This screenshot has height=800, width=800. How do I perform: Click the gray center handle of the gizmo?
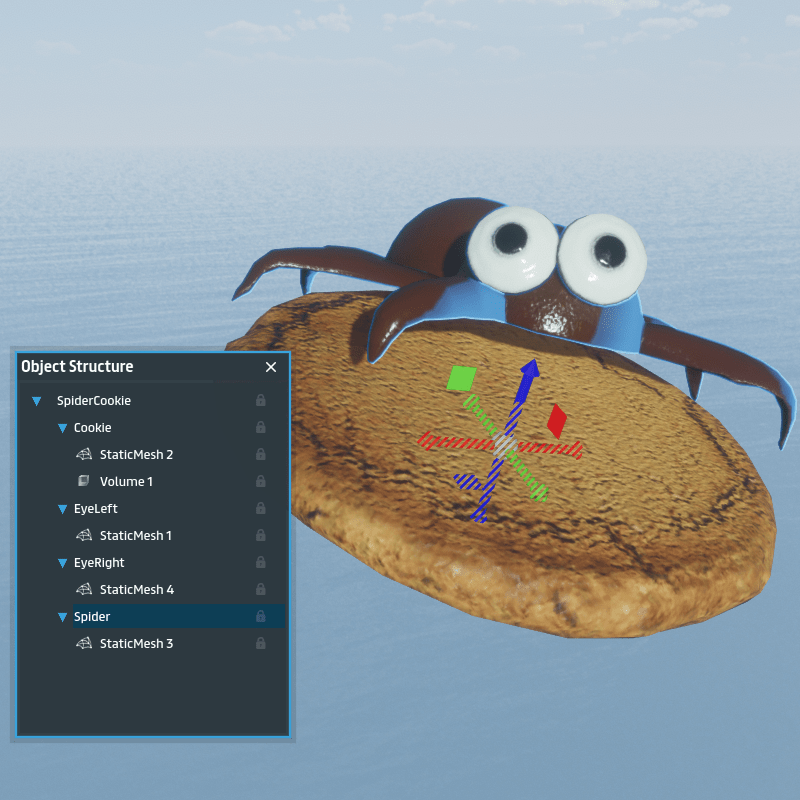pos(503,445)
